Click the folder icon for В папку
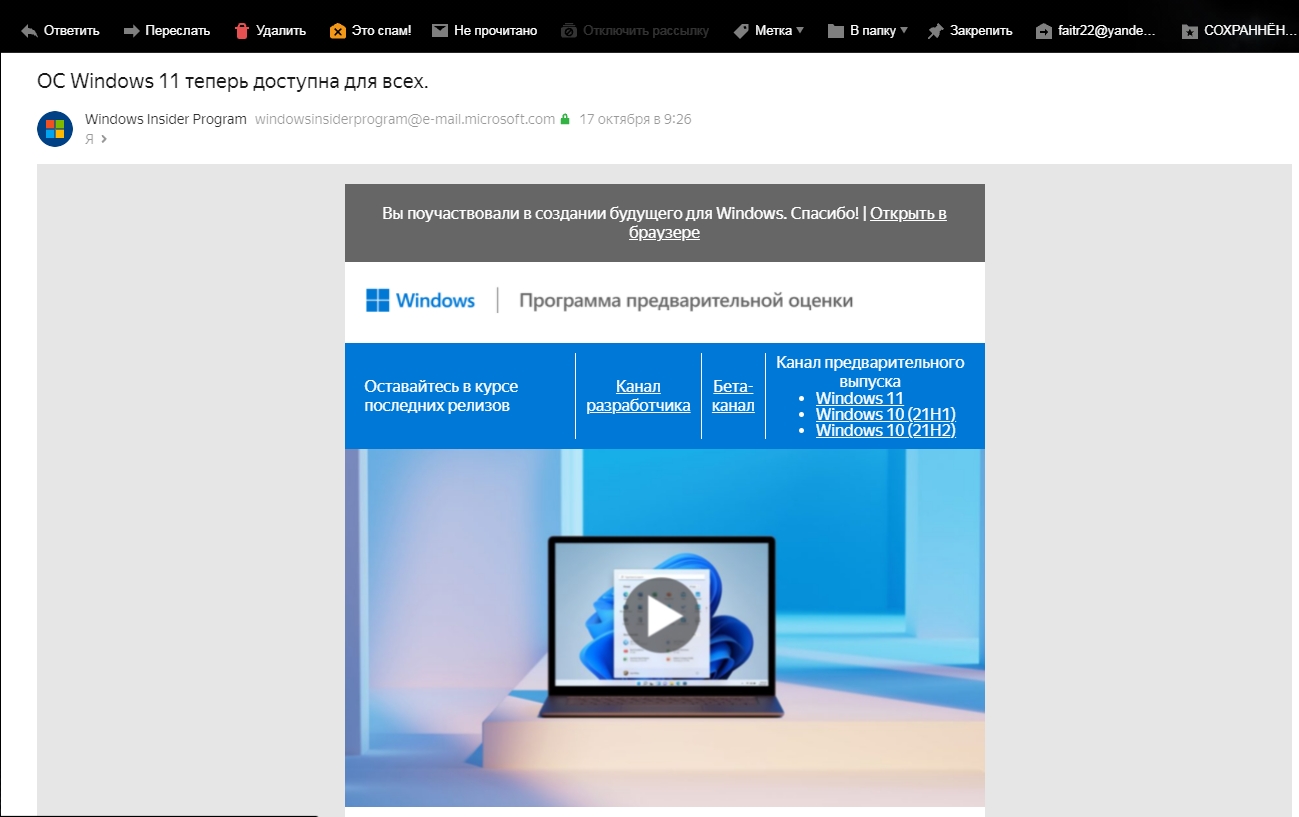 tap(836, 31)
